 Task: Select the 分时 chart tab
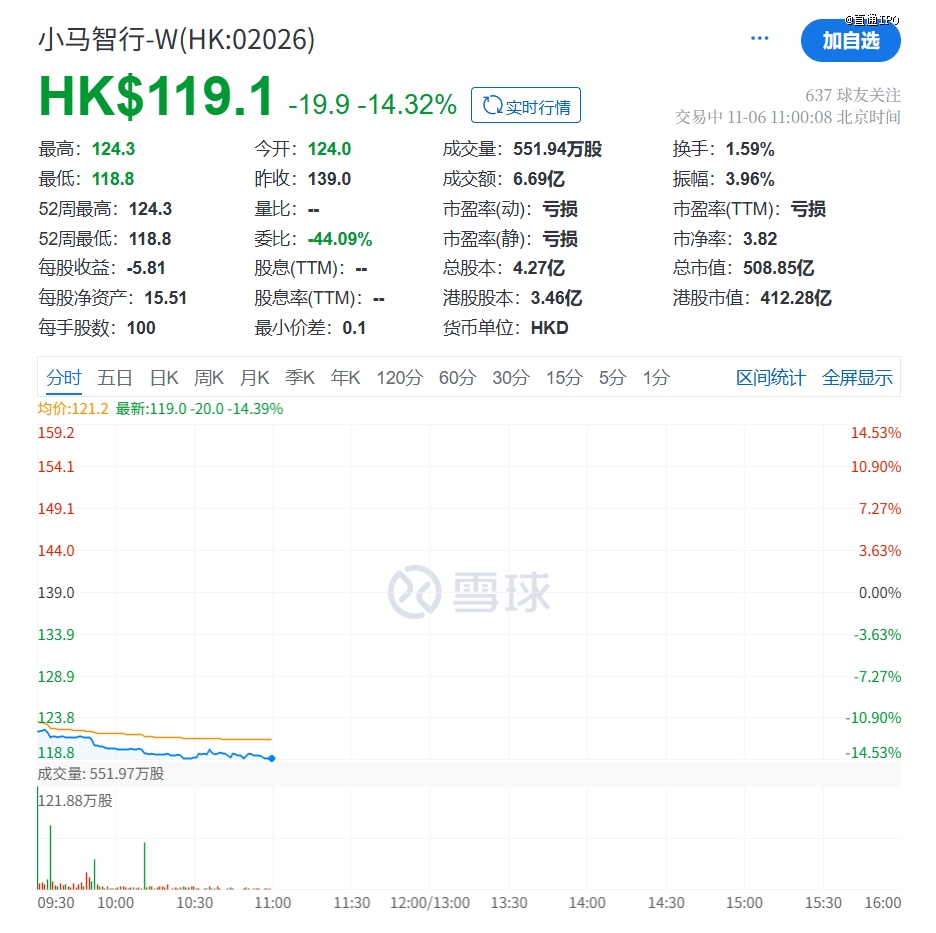64,378
